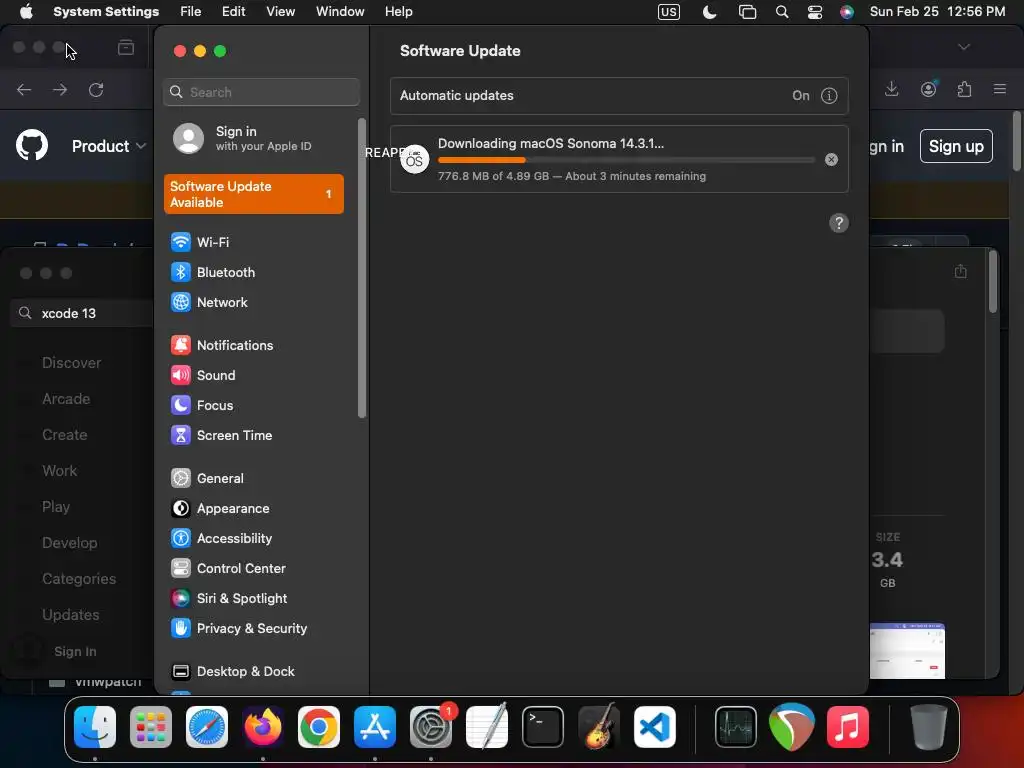1024x768 pixels.
Task: Toggle Focus moon icon in menu bar
Action: (x=709, y=12)
